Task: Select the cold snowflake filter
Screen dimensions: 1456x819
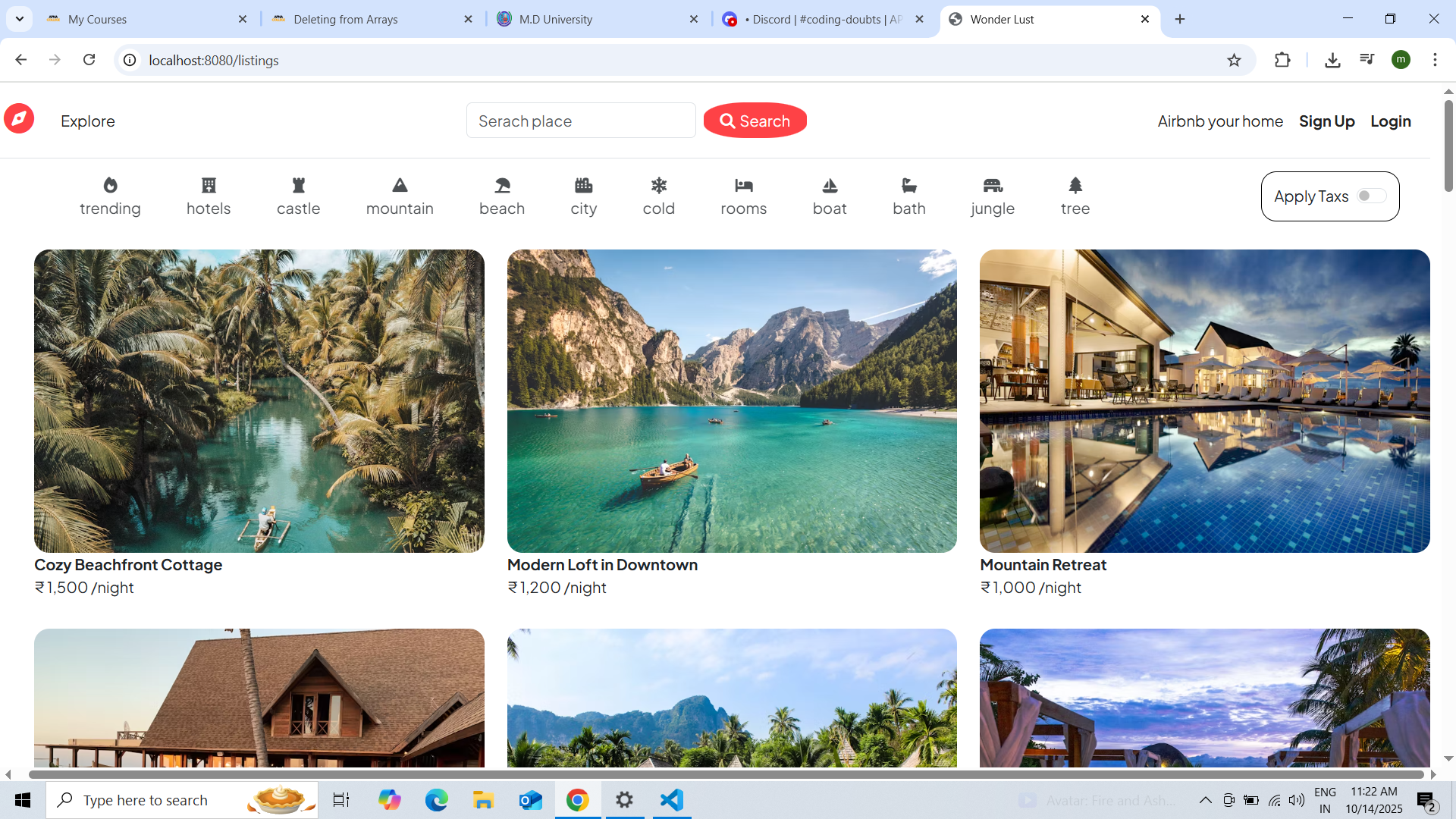Action: (659, 185)
